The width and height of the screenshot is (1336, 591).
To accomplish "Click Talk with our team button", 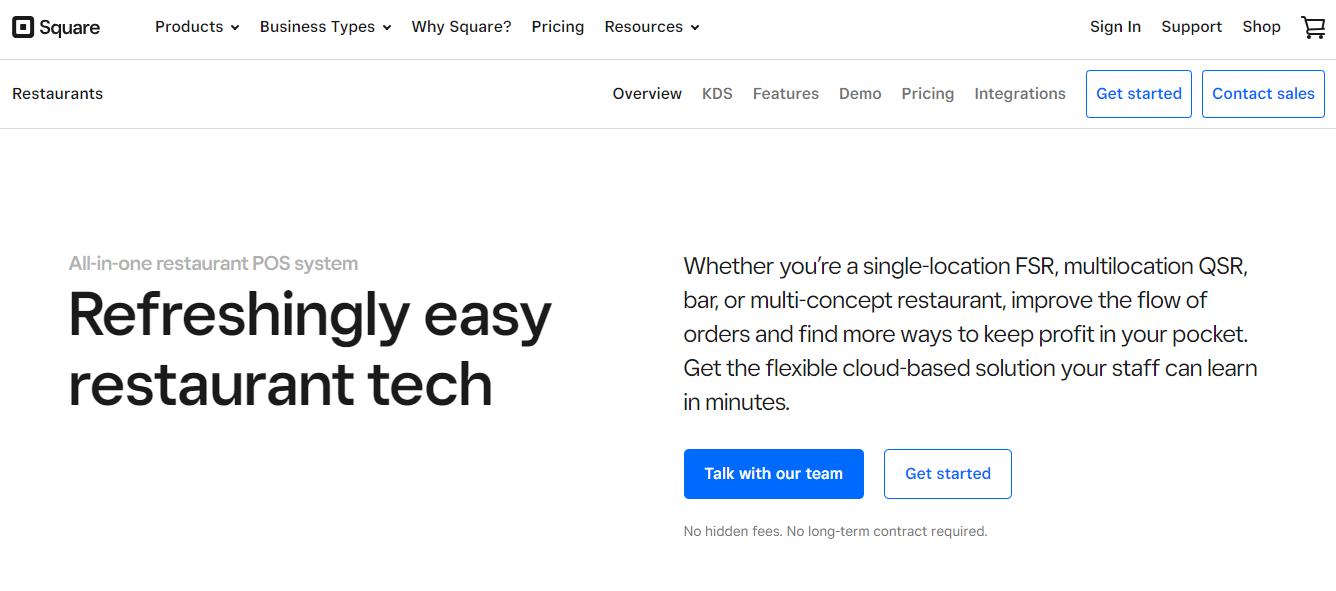I will [x=774, y=474].
